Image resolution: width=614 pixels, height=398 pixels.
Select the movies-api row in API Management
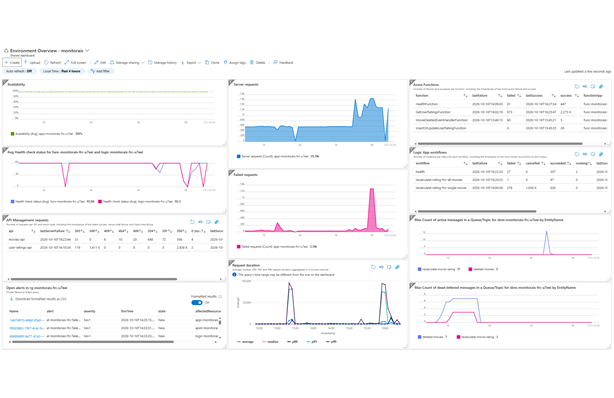(x=115, y=239)
